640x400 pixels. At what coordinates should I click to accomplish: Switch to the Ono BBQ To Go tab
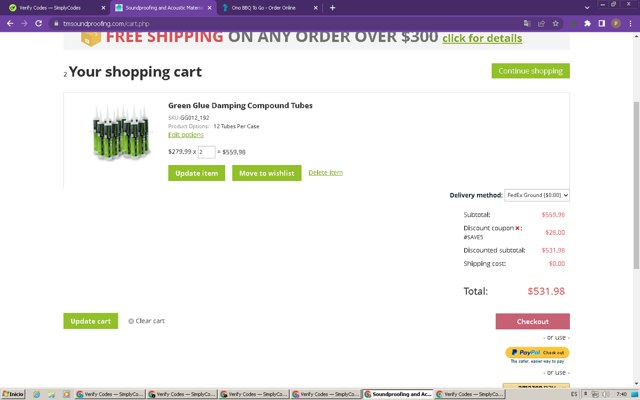tap(269, 8)
